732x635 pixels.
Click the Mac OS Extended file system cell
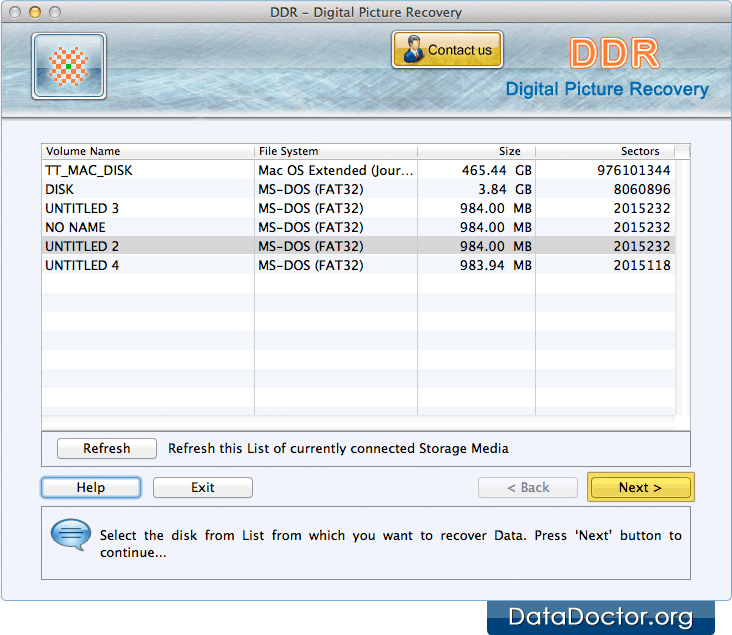(x=336, y=170)
